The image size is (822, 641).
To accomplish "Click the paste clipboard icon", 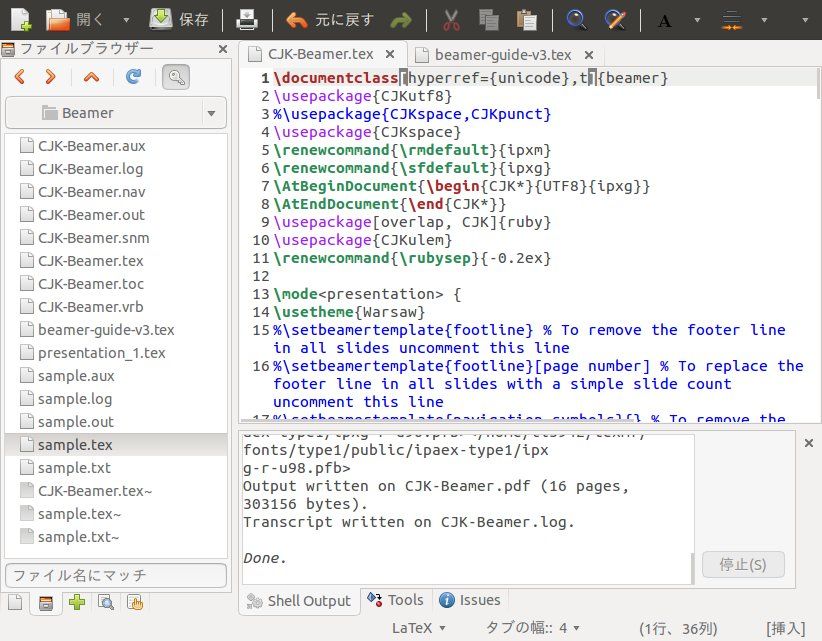I will tap(525, 19).
